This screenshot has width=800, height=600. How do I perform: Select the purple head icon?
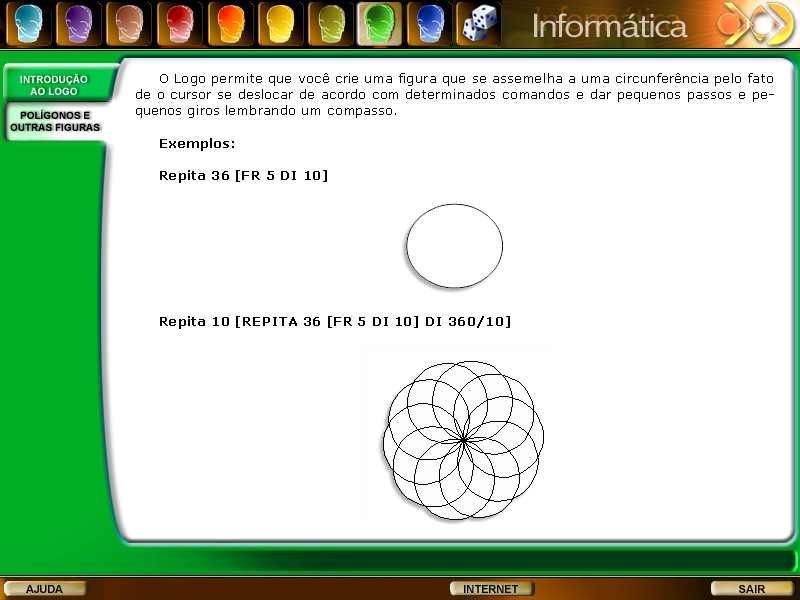click(79, 23)
